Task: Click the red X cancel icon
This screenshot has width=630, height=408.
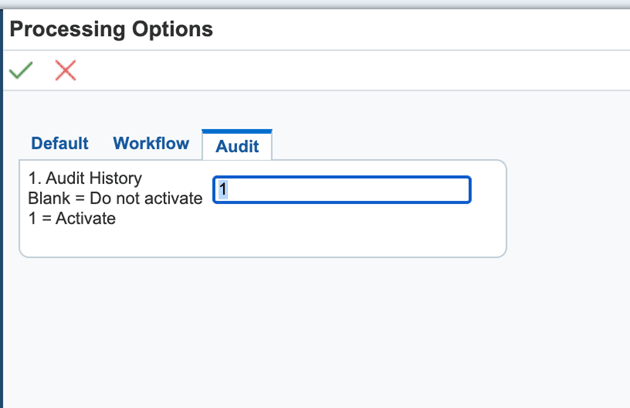Action: click(65, 70)
